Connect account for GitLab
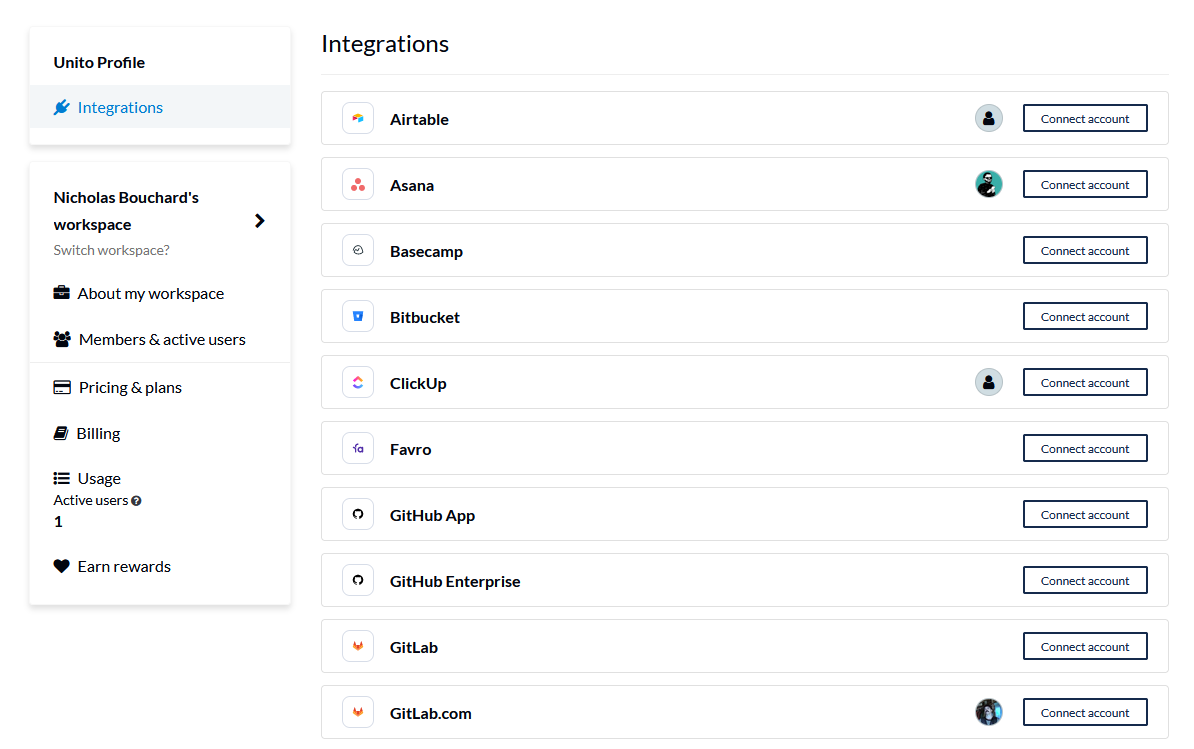Screen dimensions: 1194x749 [1085, 646]
